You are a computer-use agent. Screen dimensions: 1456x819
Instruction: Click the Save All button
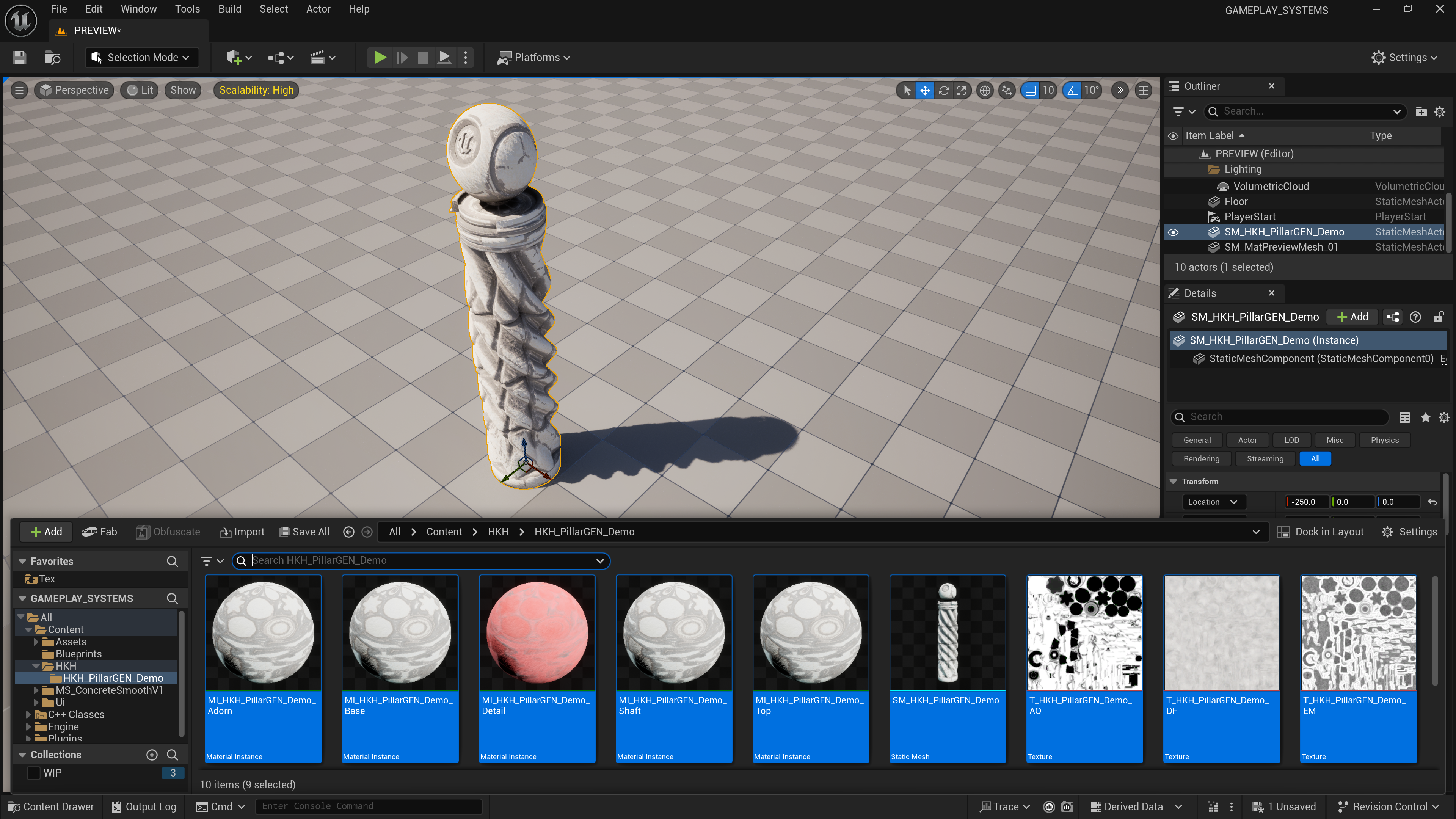(x=304, y=532)
